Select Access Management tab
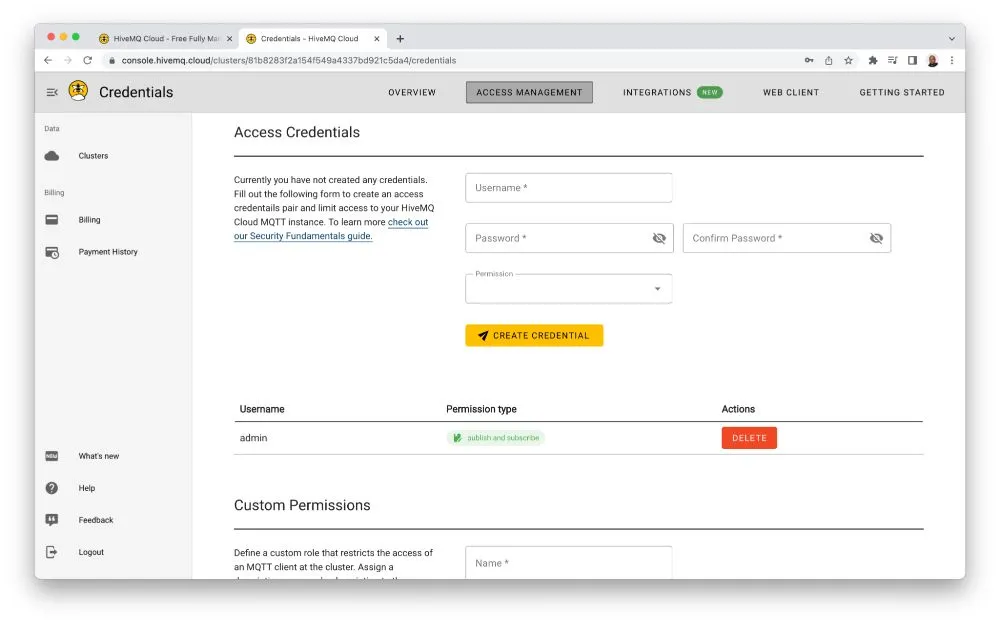The height and width of the screenshot is (625, 1000). point(529,92)
